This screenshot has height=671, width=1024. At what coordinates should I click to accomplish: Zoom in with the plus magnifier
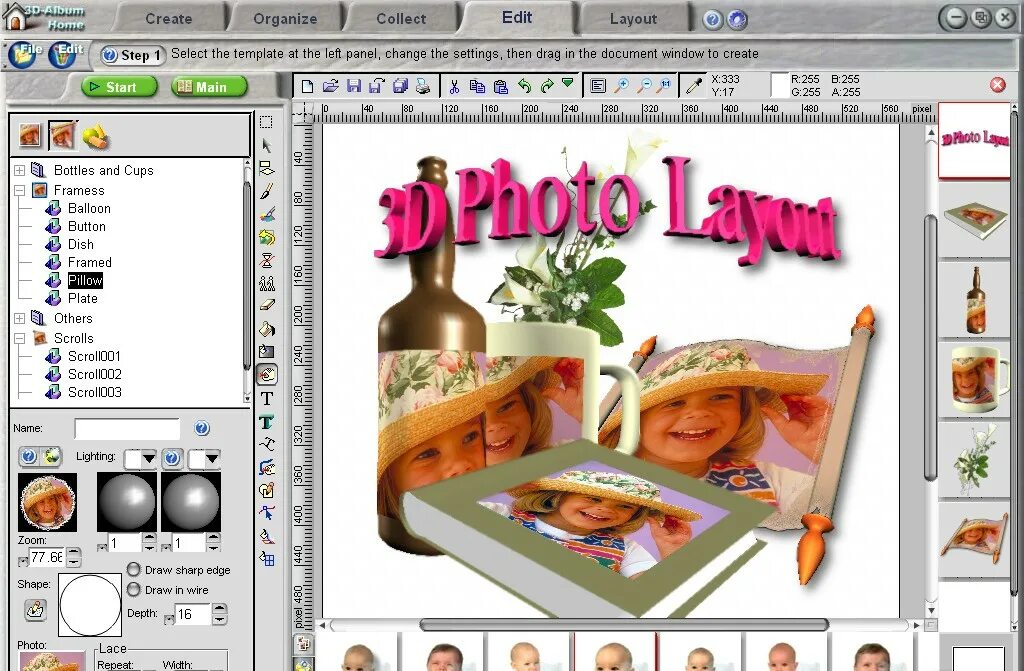coord(622,86)
